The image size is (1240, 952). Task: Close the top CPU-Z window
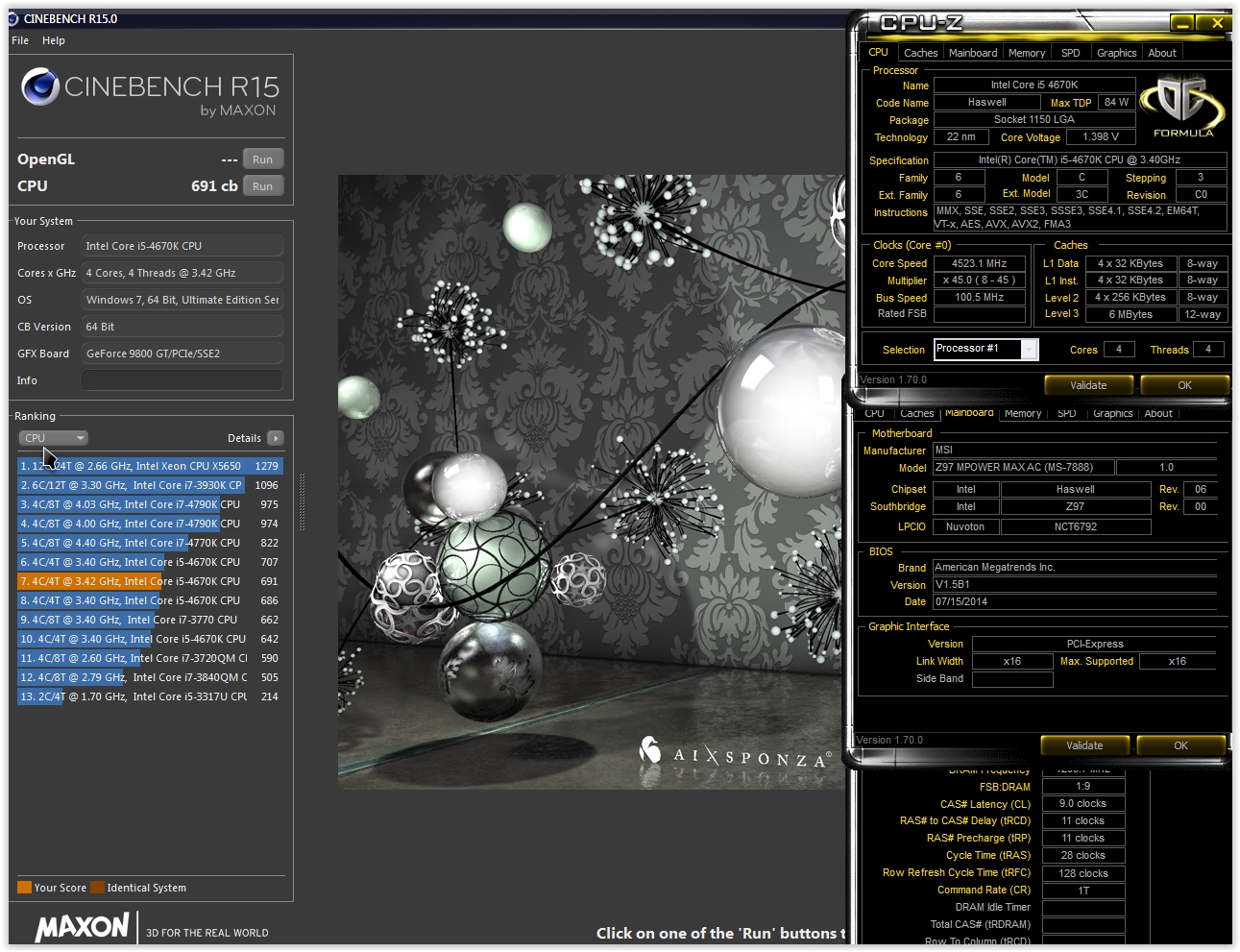click(1217, 23)
